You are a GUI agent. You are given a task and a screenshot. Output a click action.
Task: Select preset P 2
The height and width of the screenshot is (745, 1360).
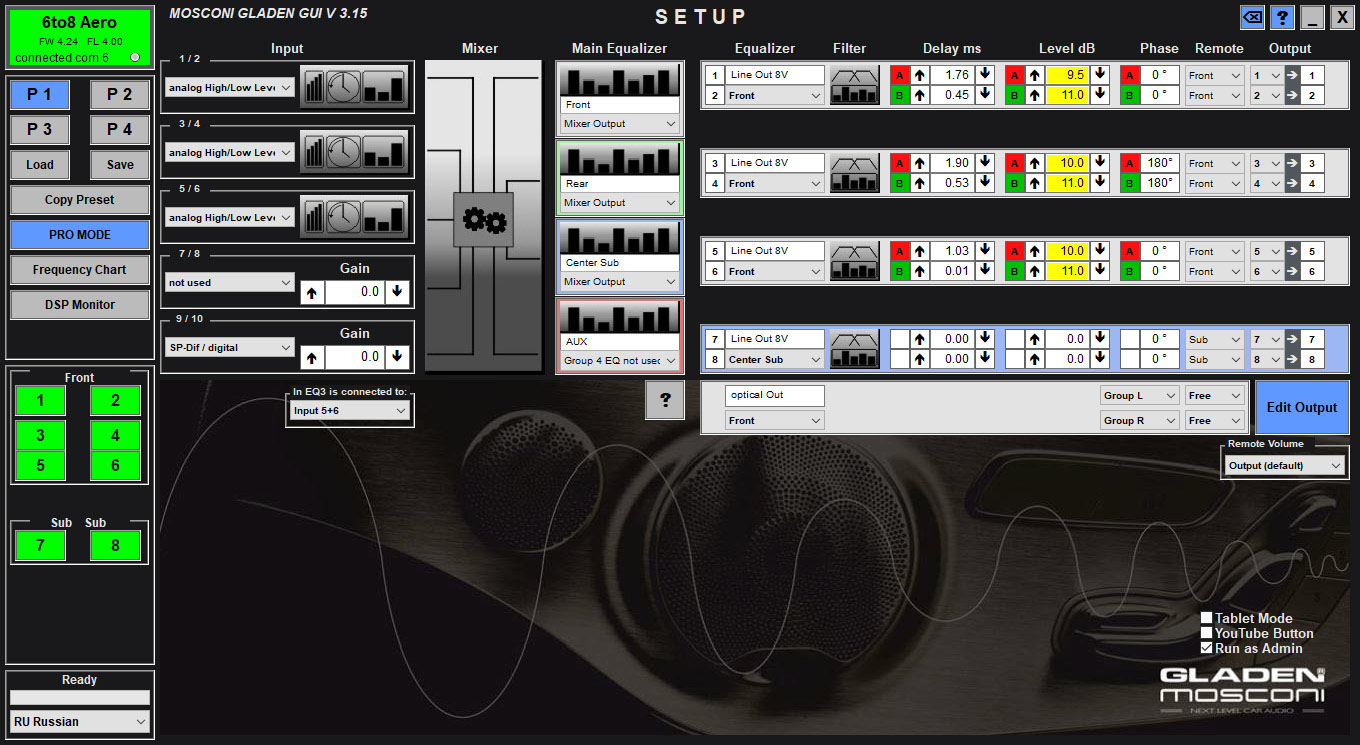120,94
